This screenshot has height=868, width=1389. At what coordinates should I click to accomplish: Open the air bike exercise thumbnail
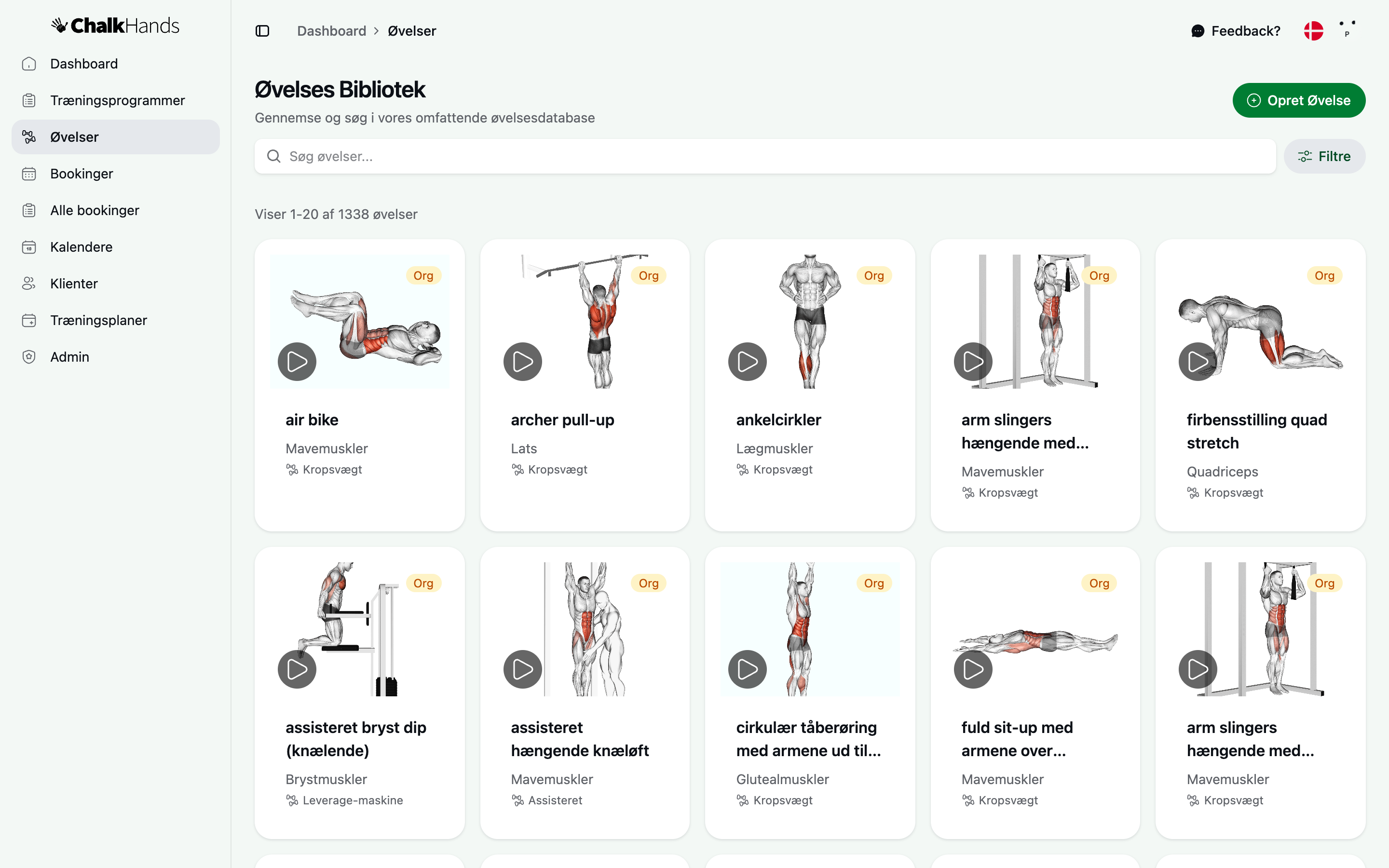click(360, 322)
